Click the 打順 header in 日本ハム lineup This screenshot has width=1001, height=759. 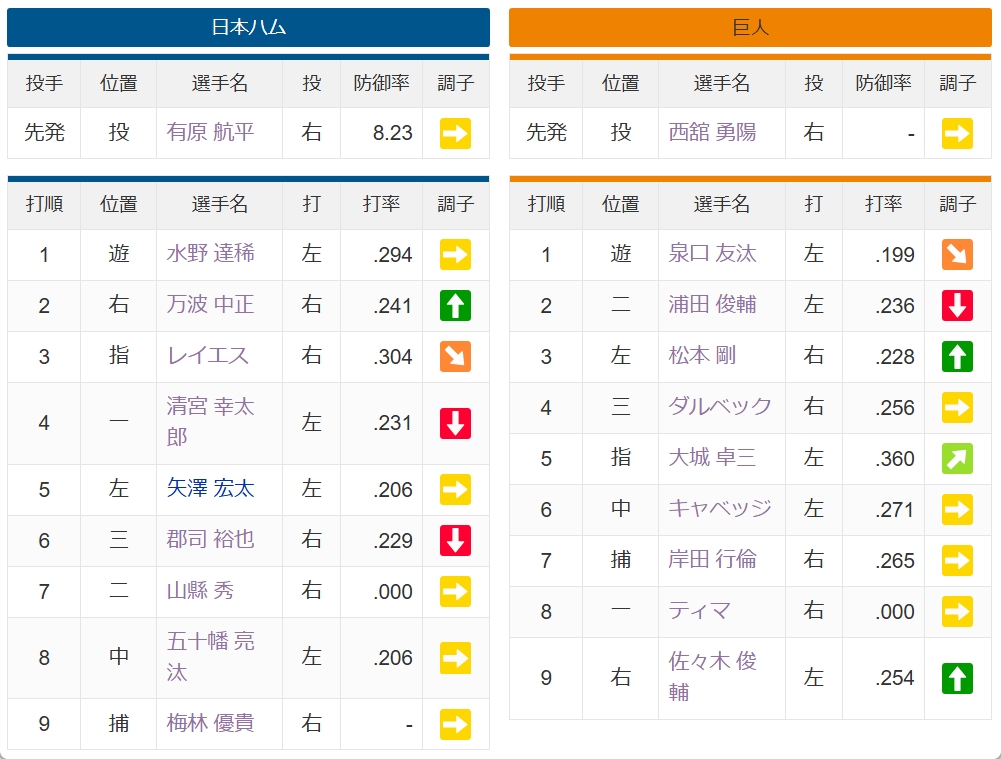pos(44,204)
